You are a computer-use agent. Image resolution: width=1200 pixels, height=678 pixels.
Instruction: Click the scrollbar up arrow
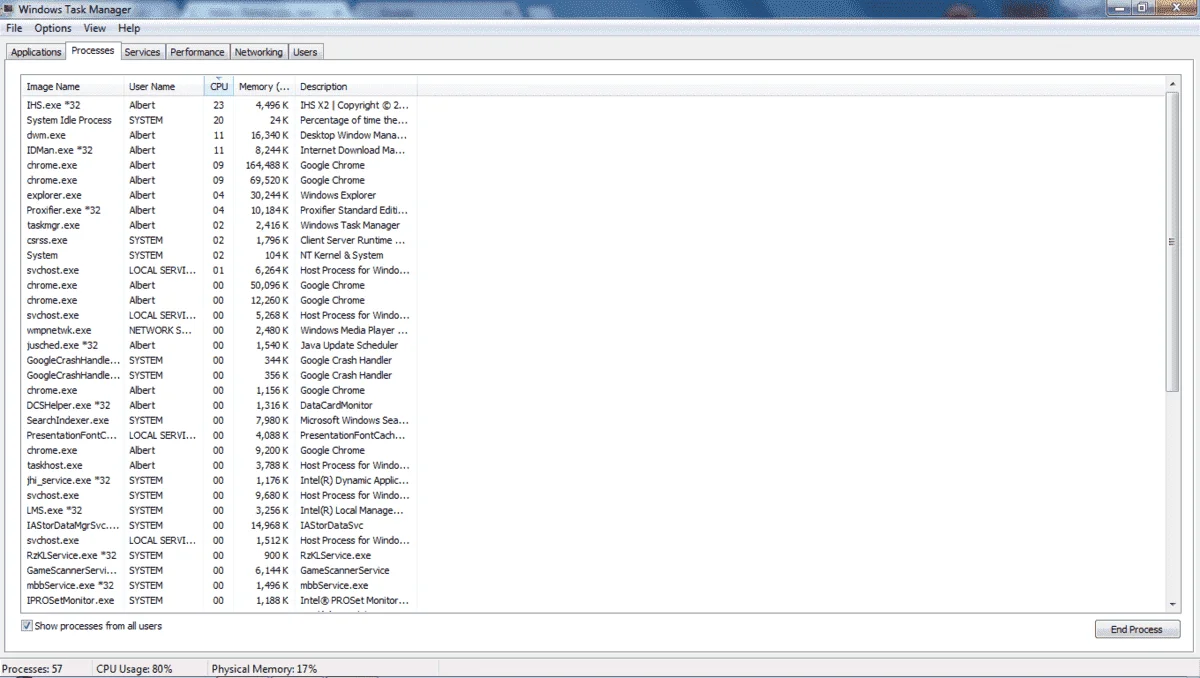click(1173, 85)
